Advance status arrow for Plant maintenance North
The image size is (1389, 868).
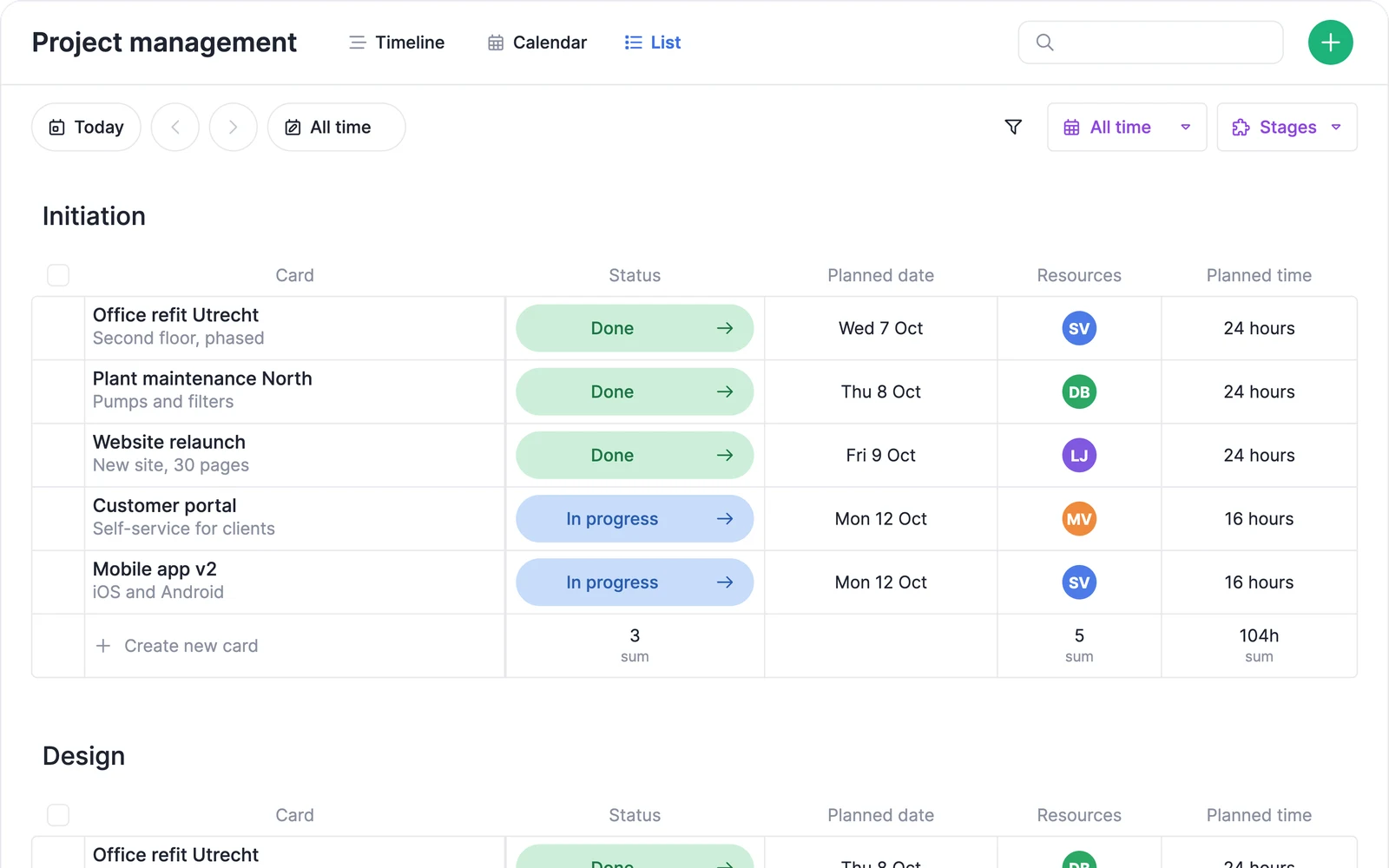[x=725, y=391]
